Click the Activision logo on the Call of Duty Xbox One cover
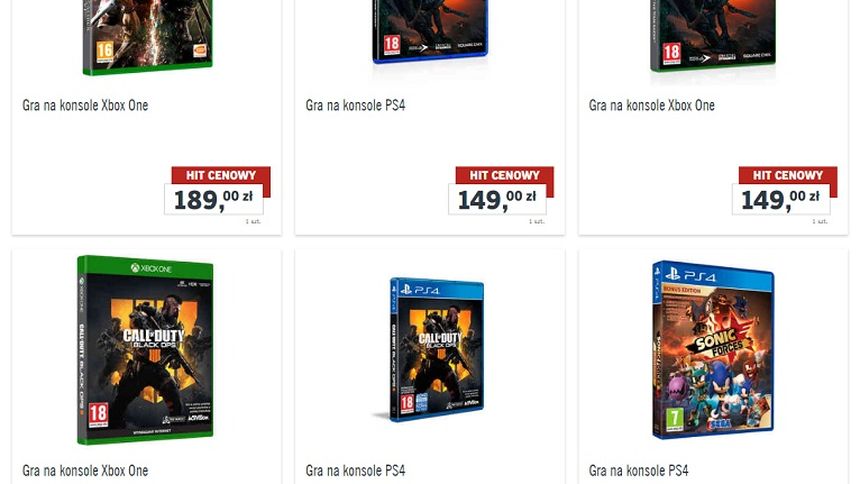The width and height of the screenshot is (860, 484). 198,418
